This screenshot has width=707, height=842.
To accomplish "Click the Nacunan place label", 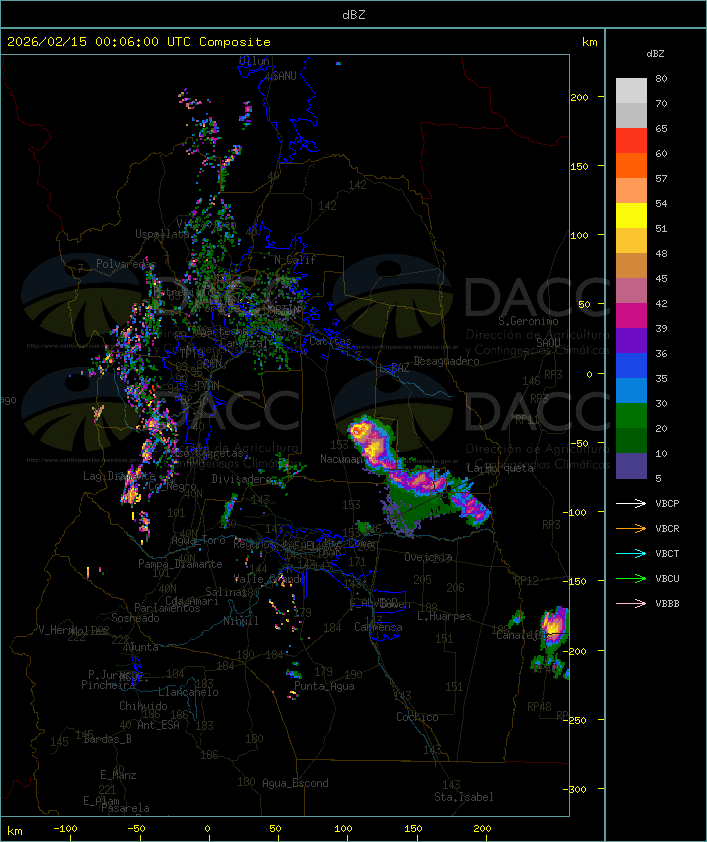I will (x=341, y=459).
